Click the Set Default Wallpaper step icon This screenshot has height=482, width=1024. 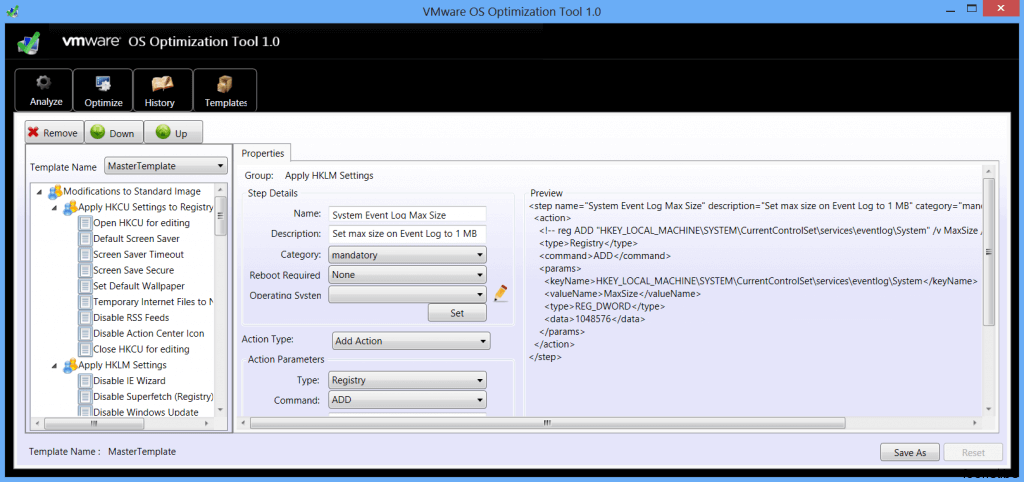[84, 286]
